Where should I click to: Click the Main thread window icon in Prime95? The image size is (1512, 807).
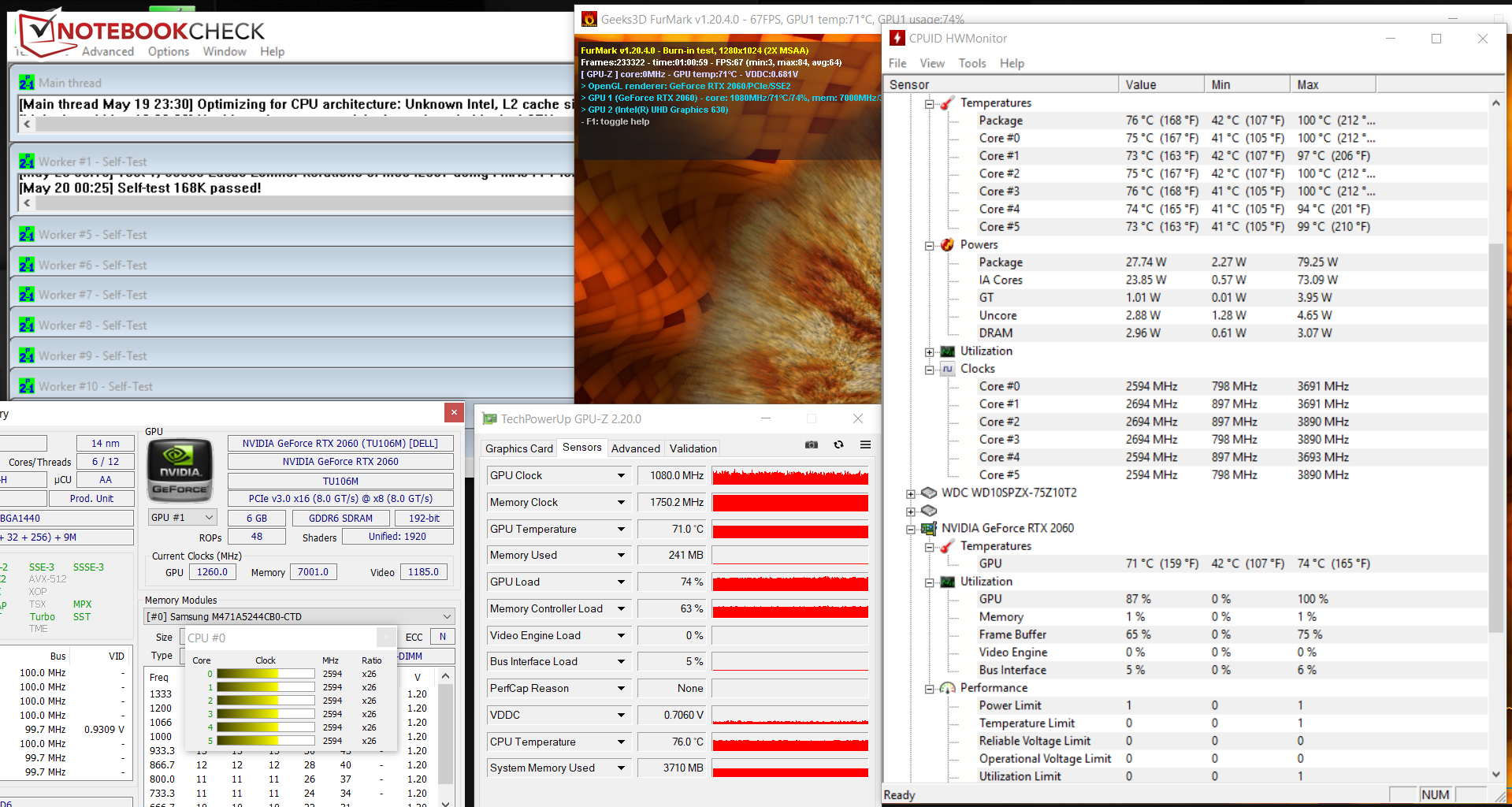pyautogui.click(x=27, y=83)
